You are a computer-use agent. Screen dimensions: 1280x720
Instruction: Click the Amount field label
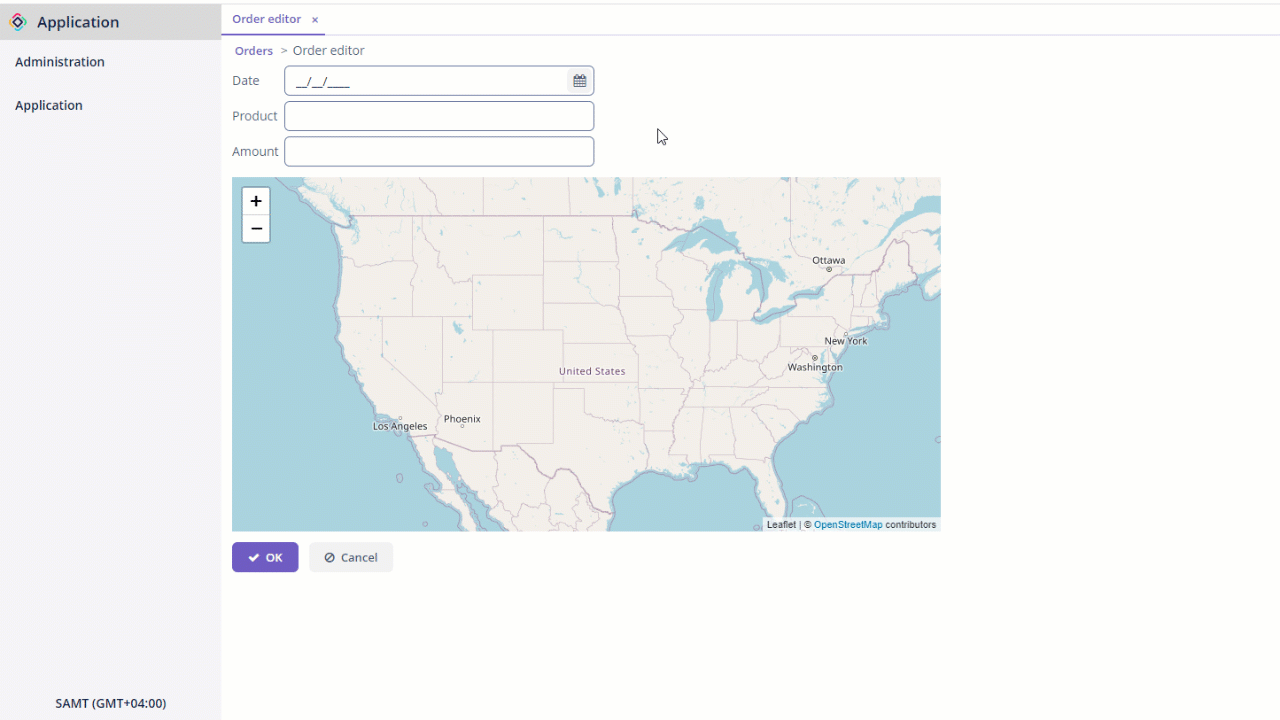click(255, 151)
